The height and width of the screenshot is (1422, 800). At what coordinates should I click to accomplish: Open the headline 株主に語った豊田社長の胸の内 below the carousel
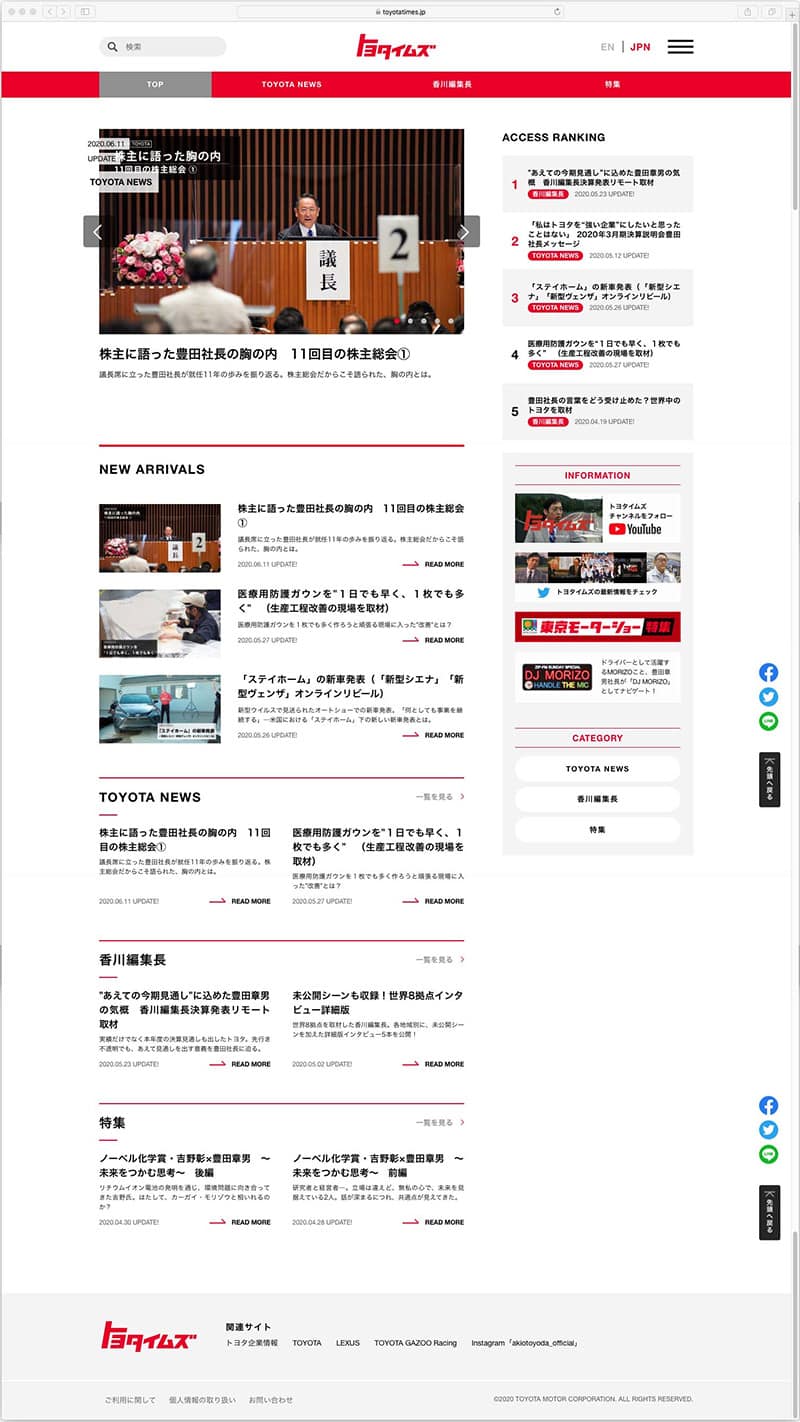(255, 354)
